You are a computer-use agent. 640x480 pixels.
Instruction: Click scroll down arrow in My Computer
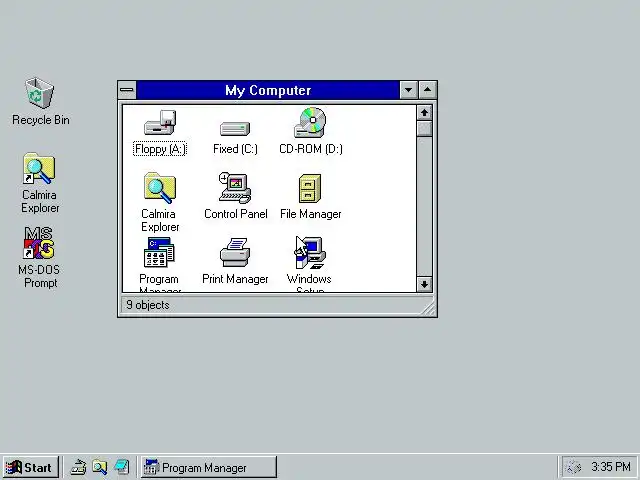[424, 284]
